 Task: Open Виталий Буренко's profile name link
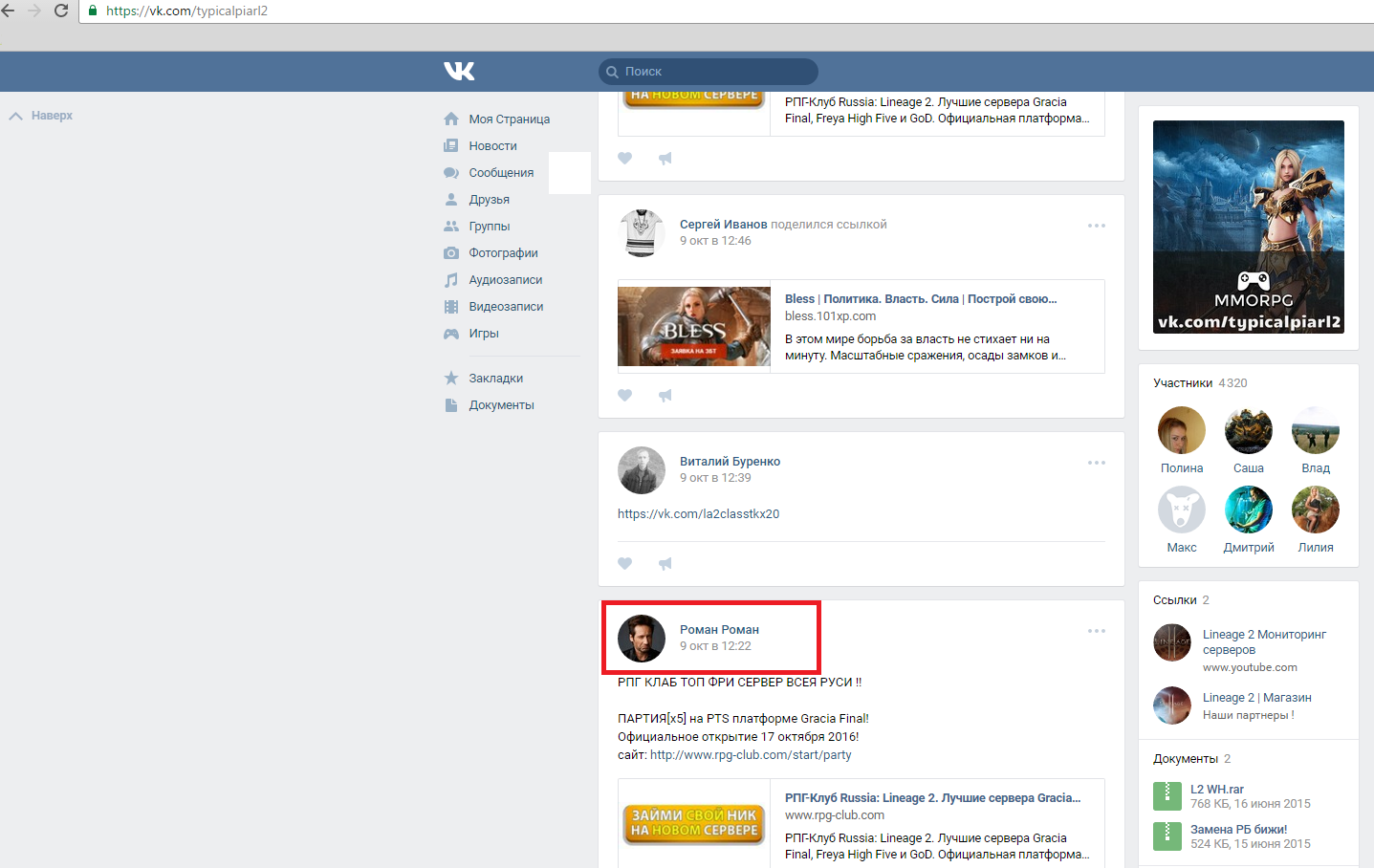tap(731, 462)
